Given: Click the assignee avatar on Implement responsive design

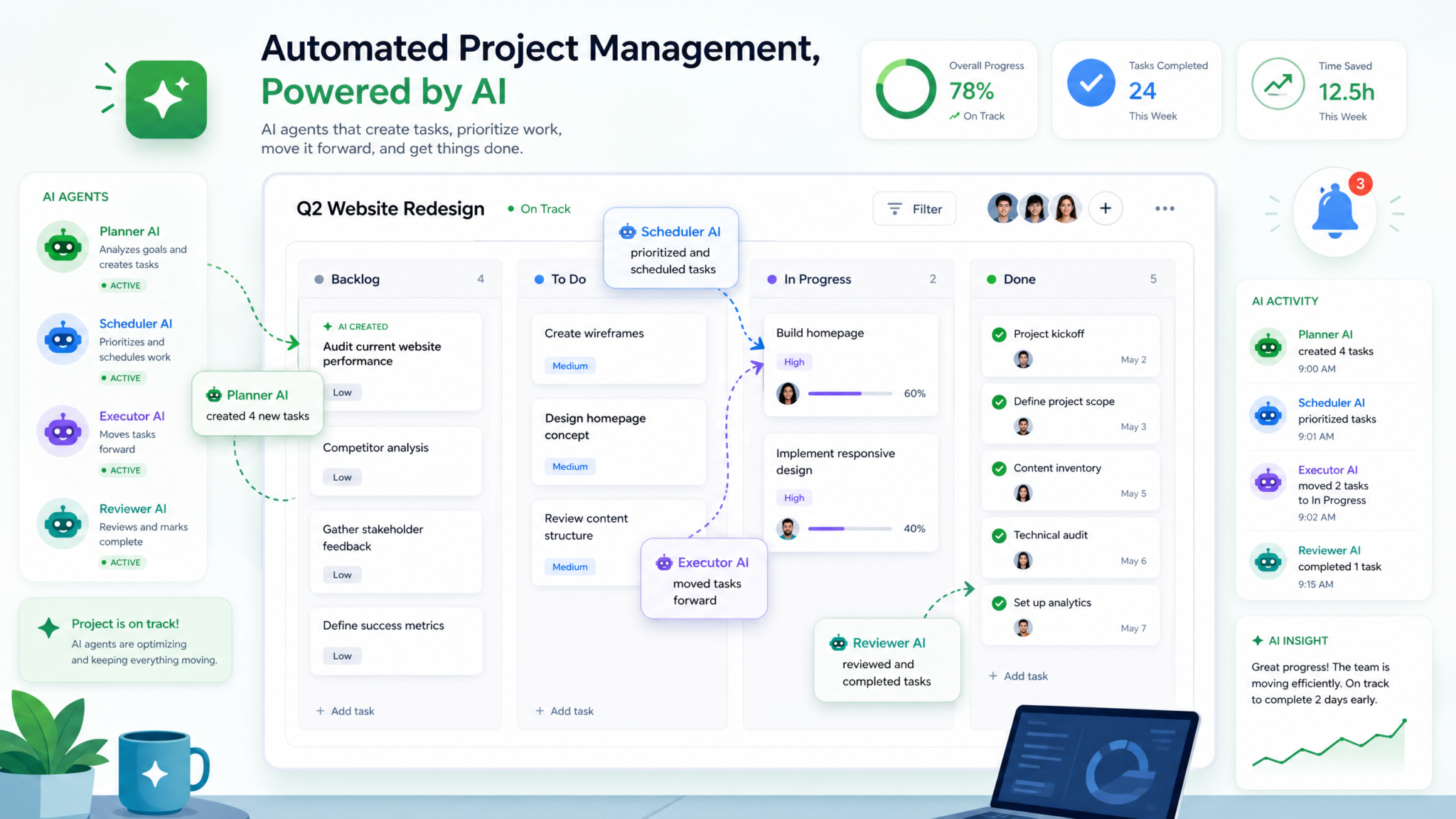Looking at the screenshot, I should point(788,528).
